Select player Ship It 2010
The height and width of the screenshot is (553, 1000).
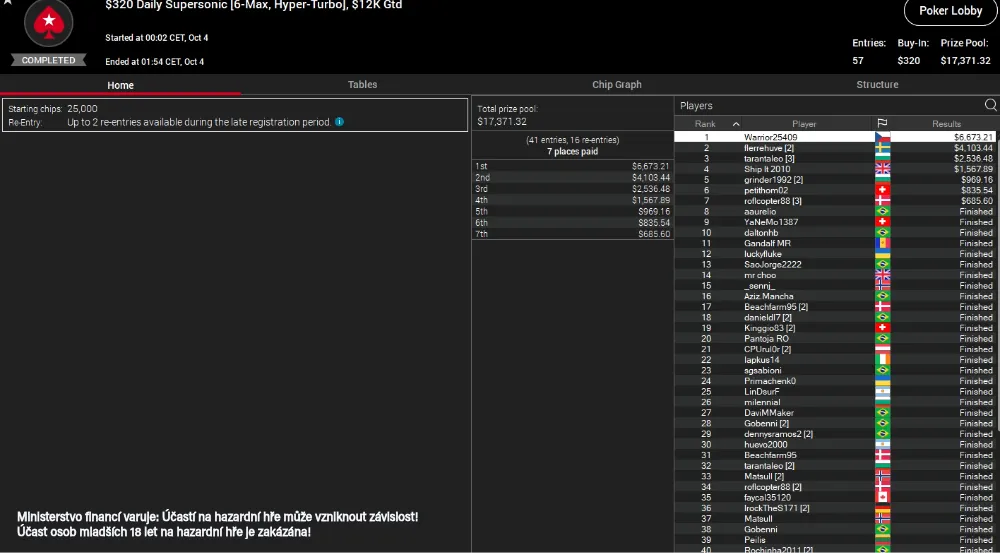pyautogui.click(x=767, y=169)
